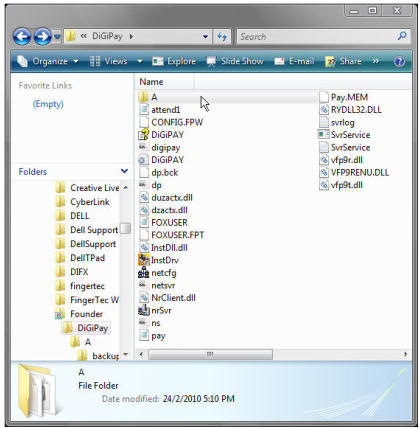The image size is (420, 428).
Task: Select the nrSvr file icon
Action: click(x=144, y=310)
